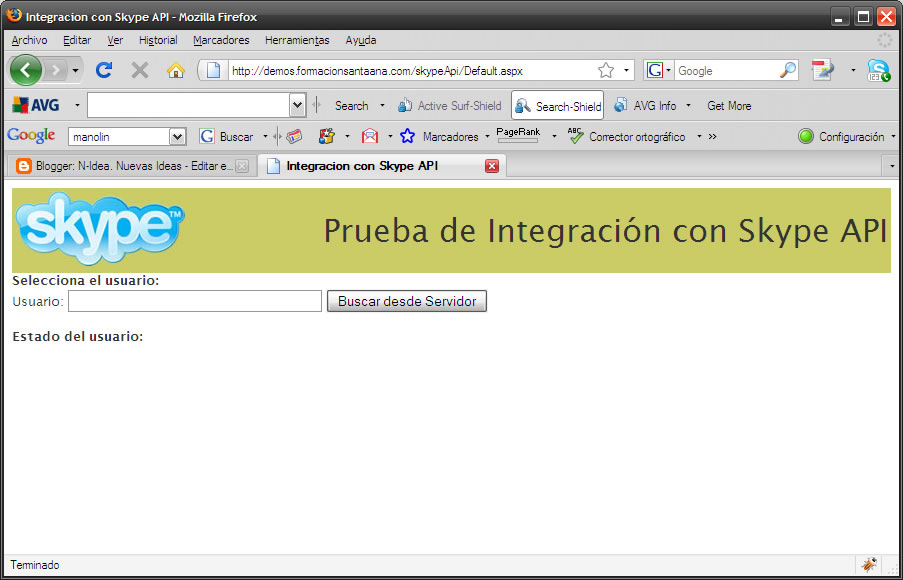Expand the AVG search field dropdown
Screen dimensions: 903x580
pos(297,105)
